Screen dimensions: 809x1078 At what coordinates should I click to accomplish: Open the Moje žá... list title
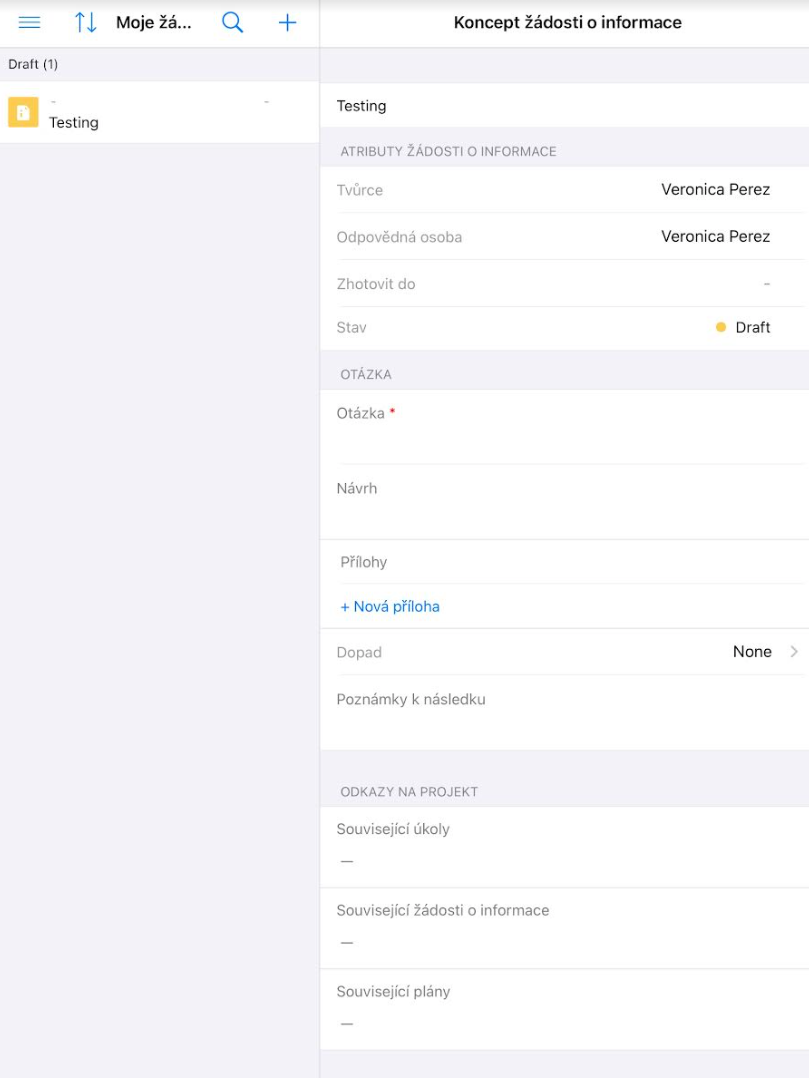153,23
